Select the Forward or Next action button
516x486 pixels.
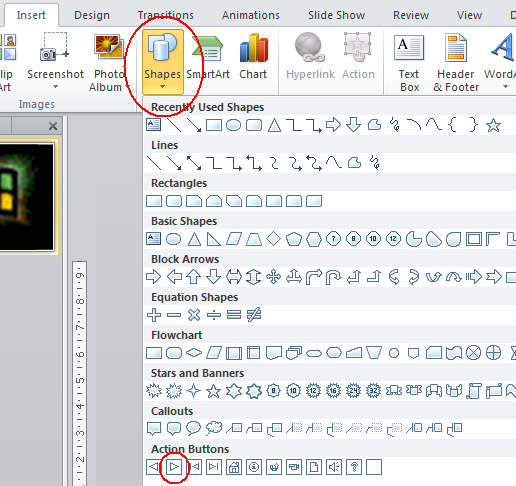[x=174, y=467]
